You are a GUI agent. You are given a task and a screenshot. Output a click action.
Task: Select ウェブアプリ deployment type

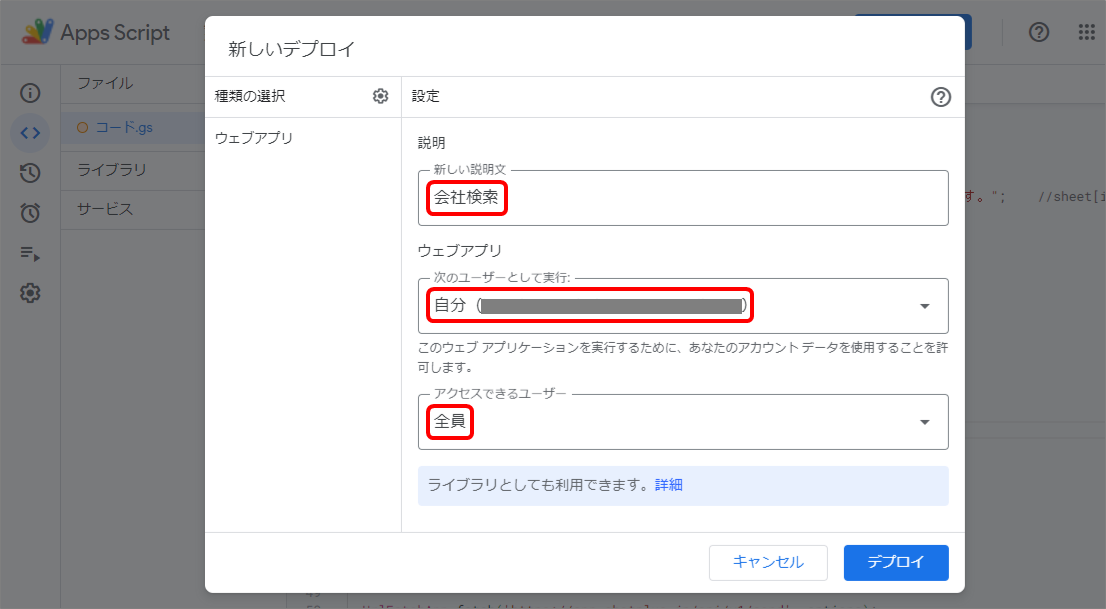coord(254,138)
